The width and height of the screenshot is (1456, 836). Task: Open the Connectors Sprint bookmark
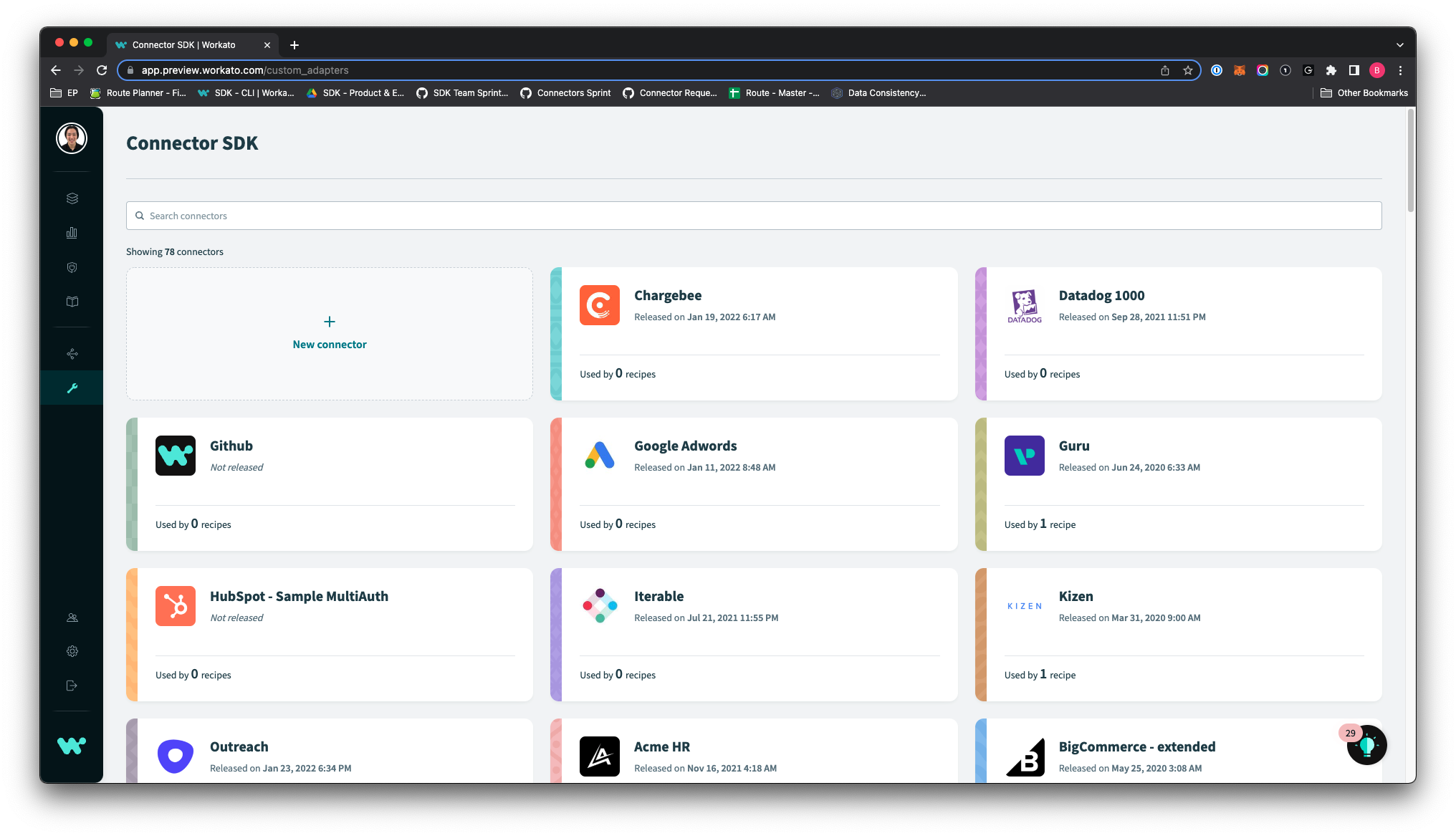pos(565,92)
